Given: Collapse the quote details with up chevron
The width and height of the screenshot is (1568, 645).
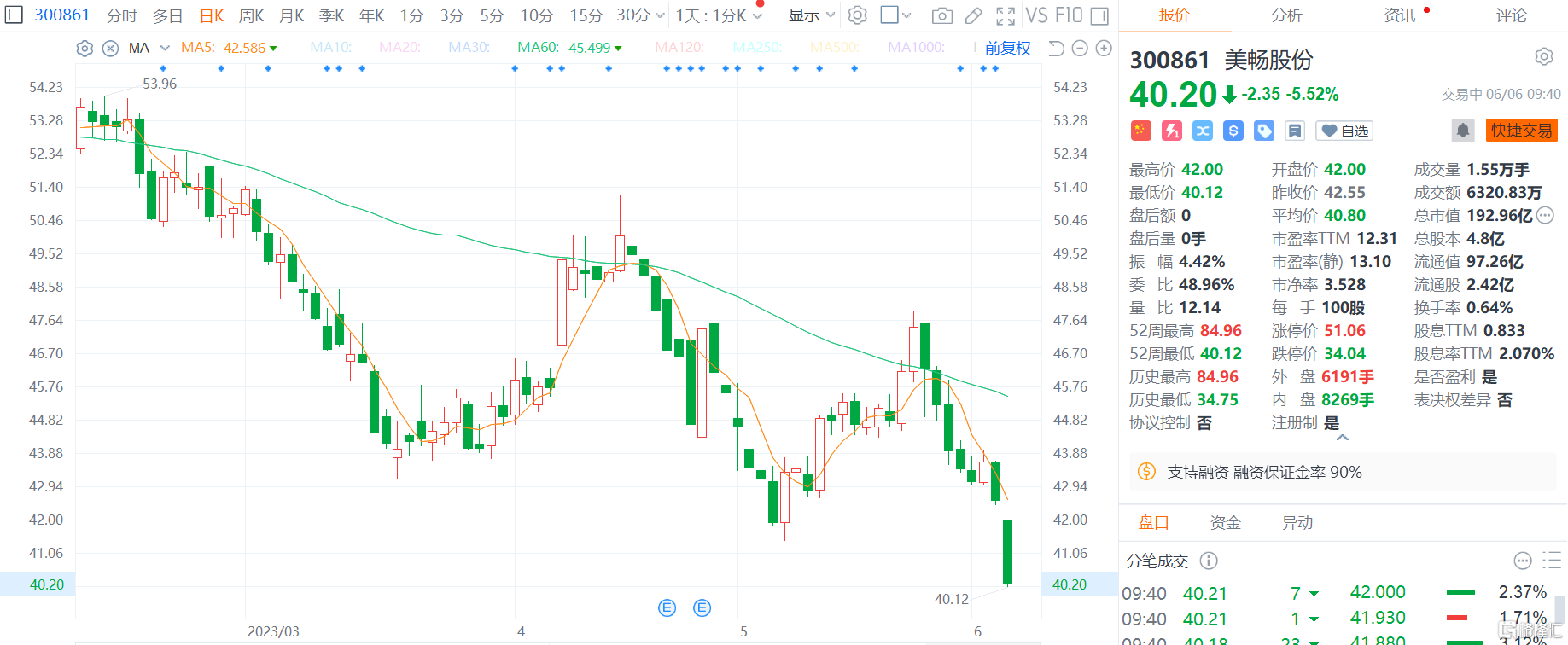Looking at the screenshot, I should (1343, 438).
